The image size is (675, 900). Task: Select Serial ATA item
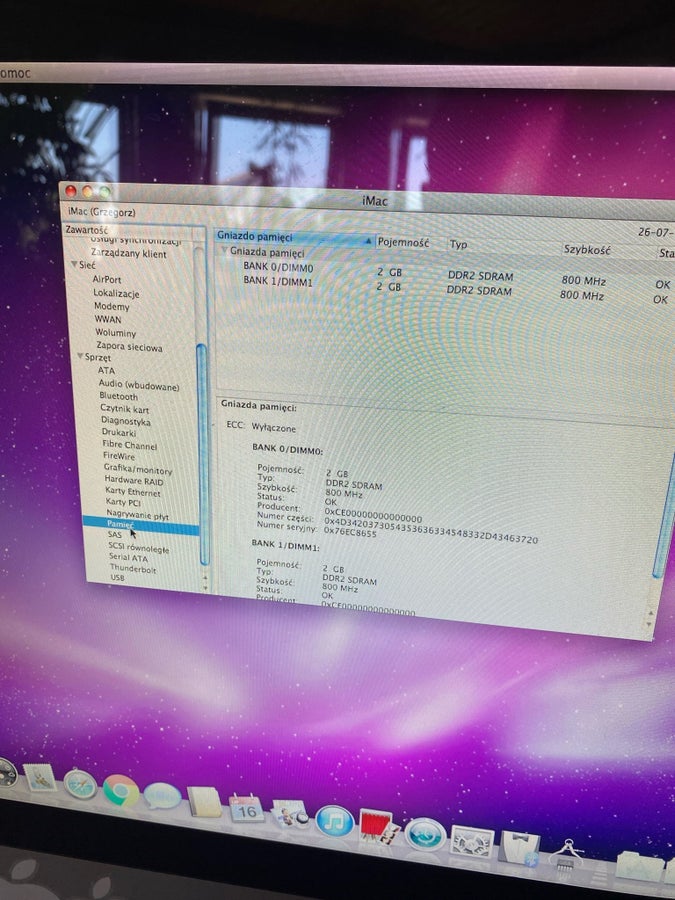(129, 557)
